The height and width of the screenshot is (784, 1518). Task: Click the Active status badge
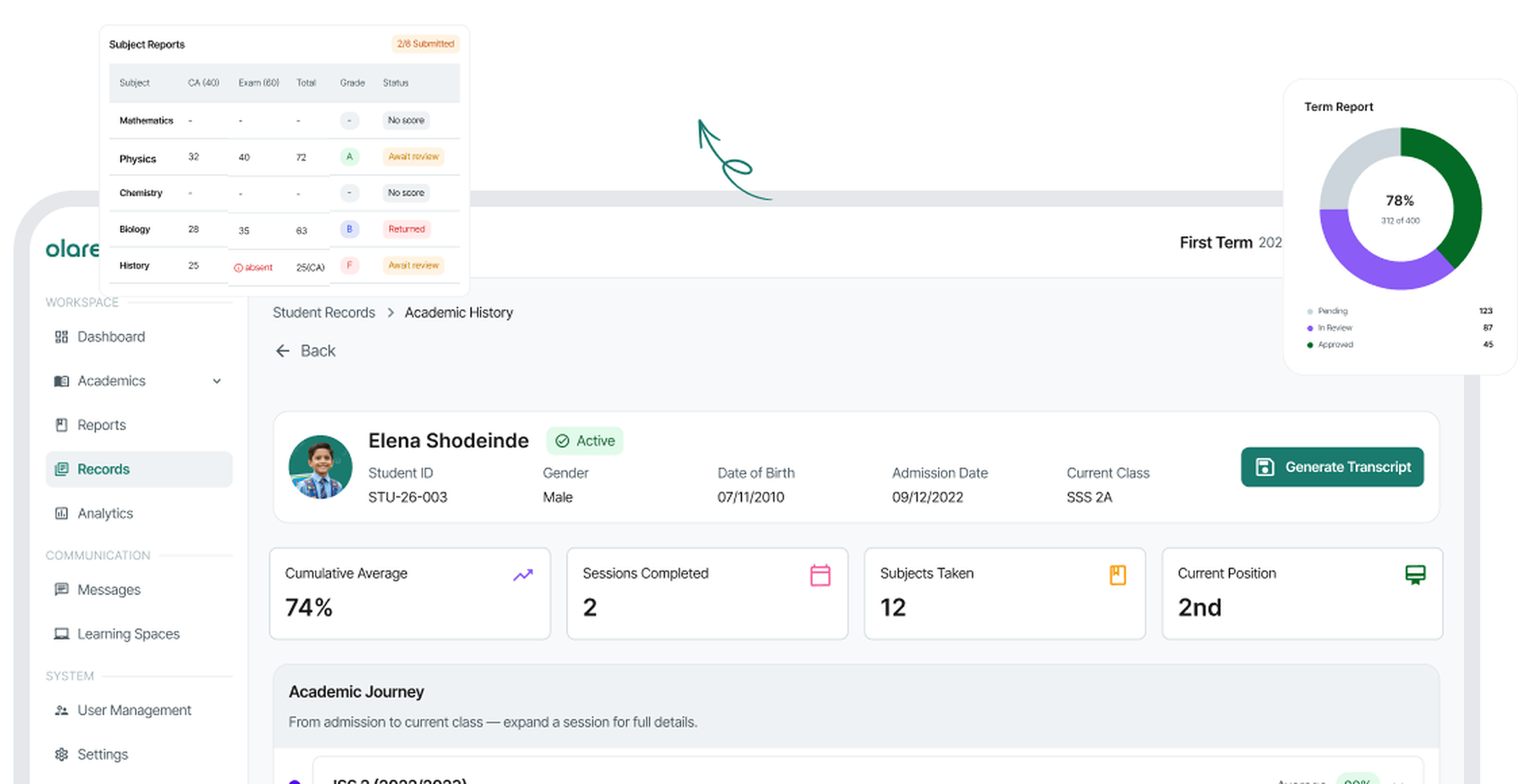[585, 441]
